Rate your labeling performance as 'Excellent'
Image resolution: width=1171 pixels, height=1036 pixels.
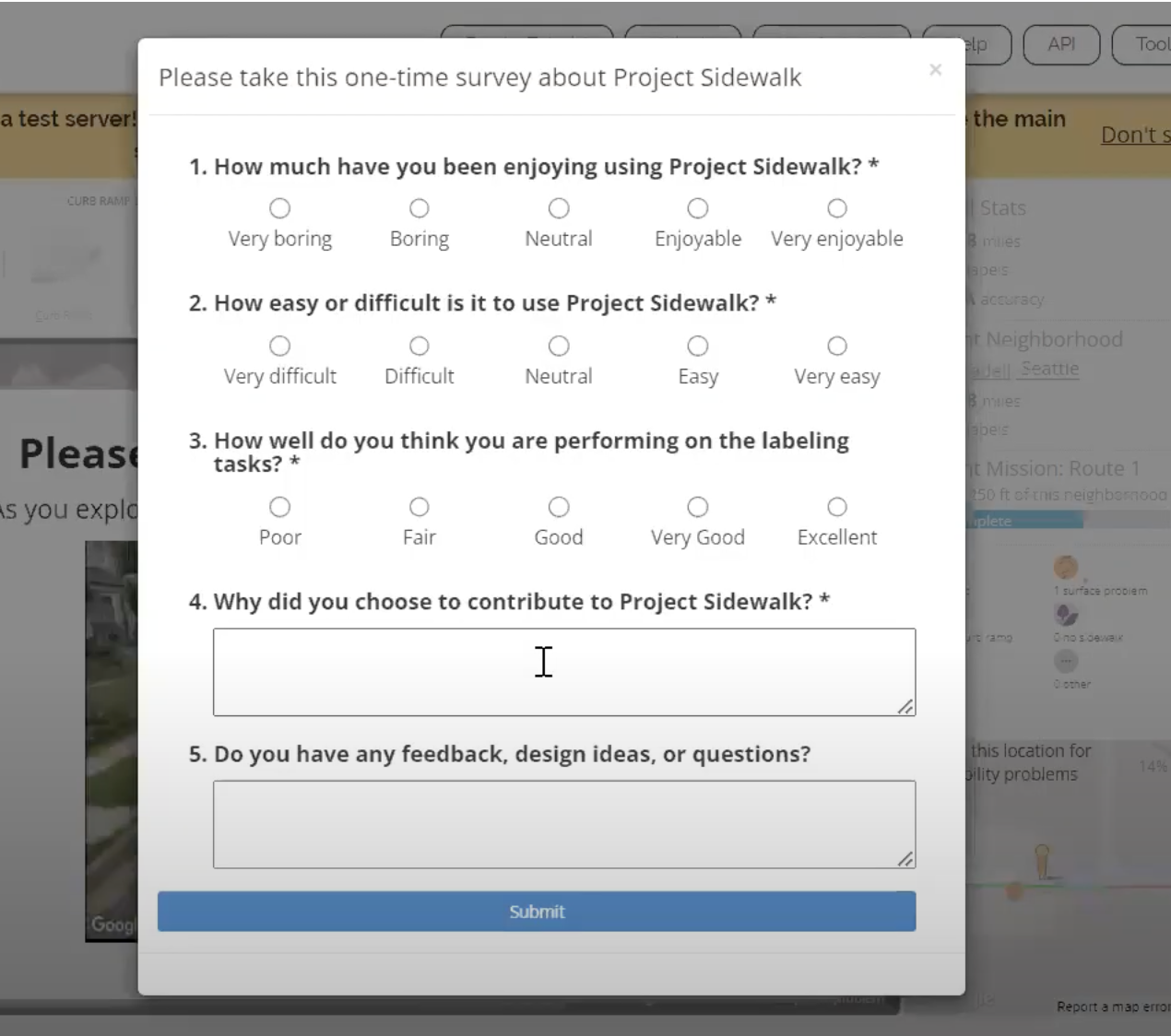(836, 506)
